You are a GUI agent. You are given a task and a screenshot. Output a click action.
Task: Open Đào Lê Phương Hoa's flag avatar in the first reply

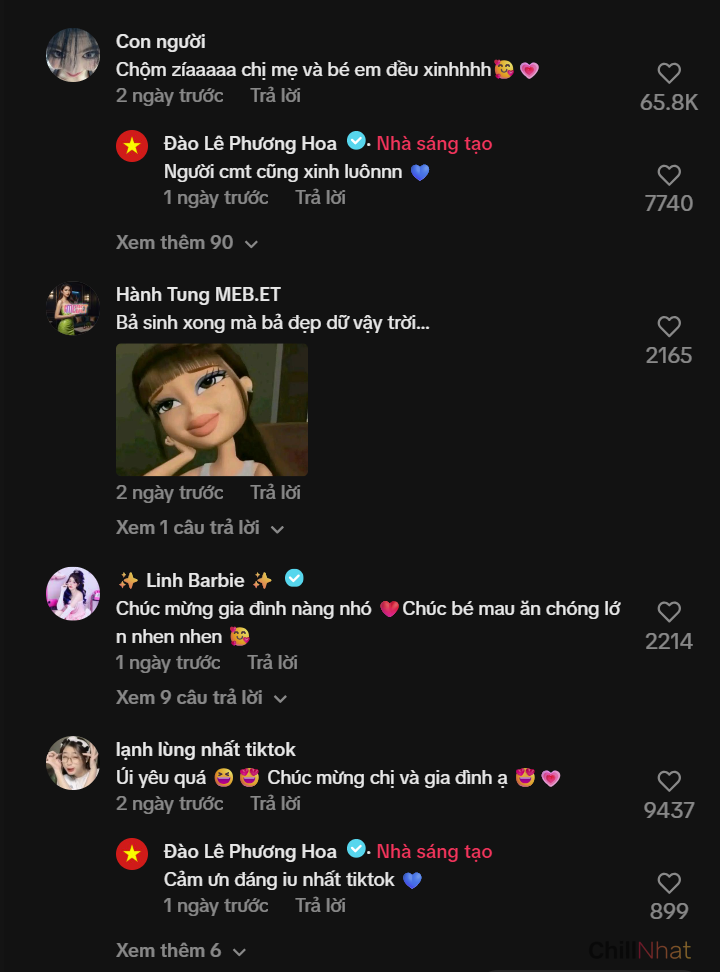coord(131,147)
